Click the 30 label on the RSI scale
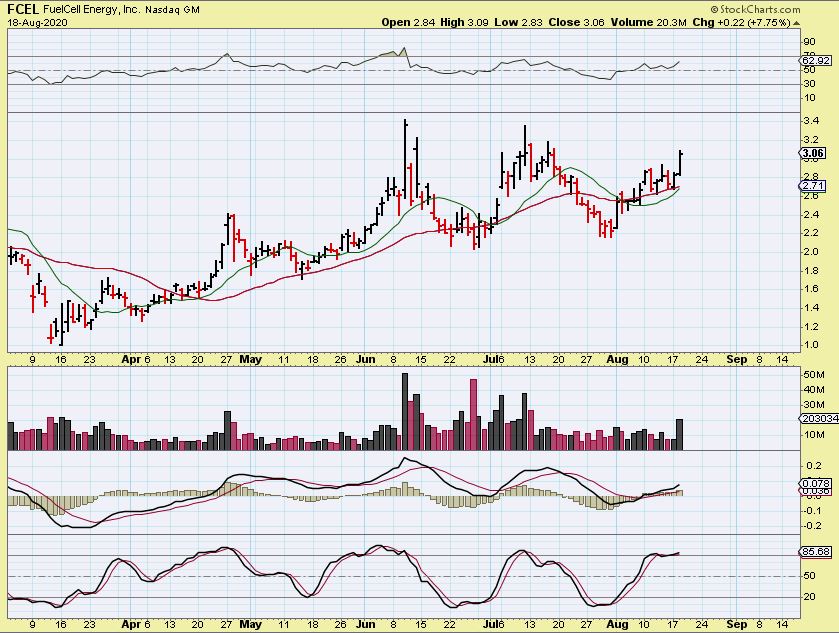 [x=810, y=83]
